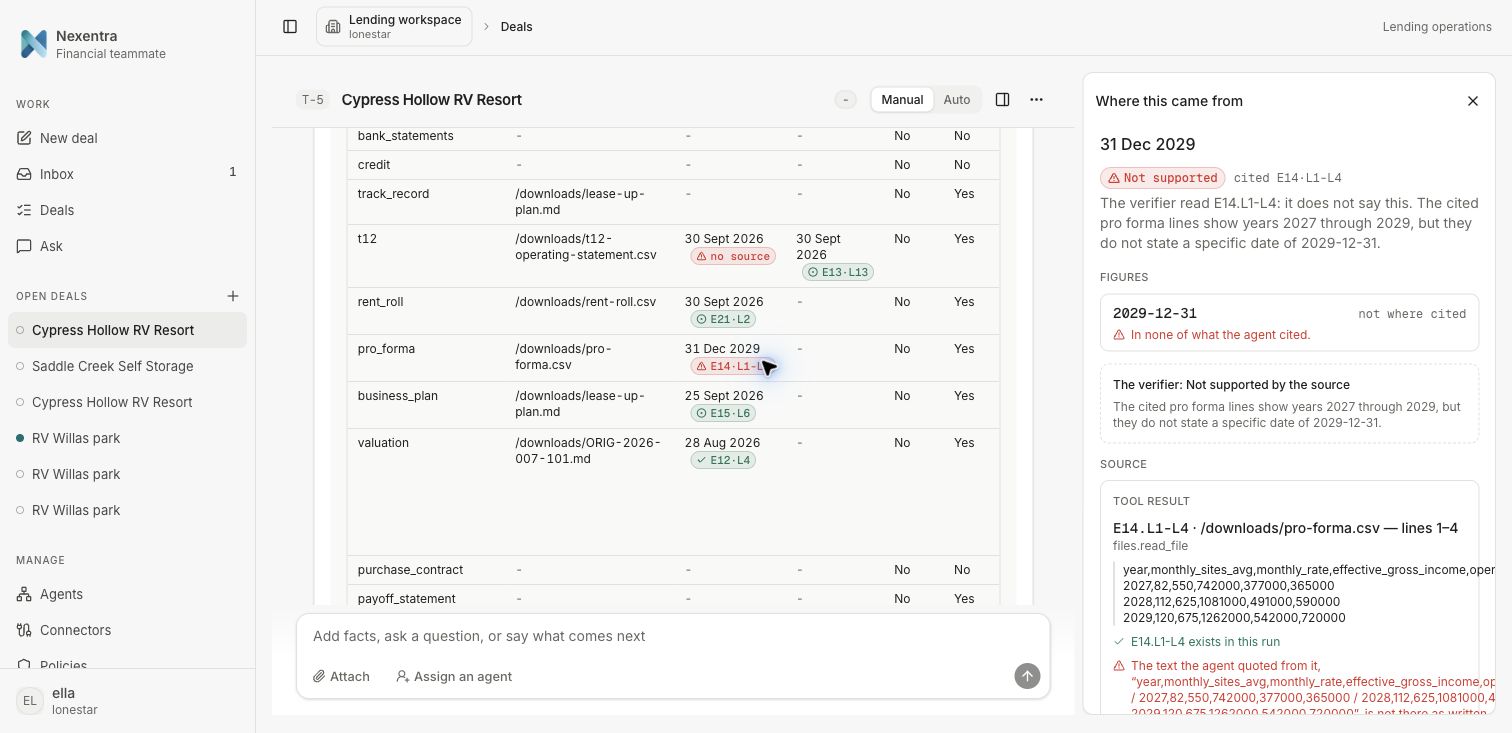The image size is (1512, 733).
Task: Click the Lending workspace building icon
Action: pos(333,27)
